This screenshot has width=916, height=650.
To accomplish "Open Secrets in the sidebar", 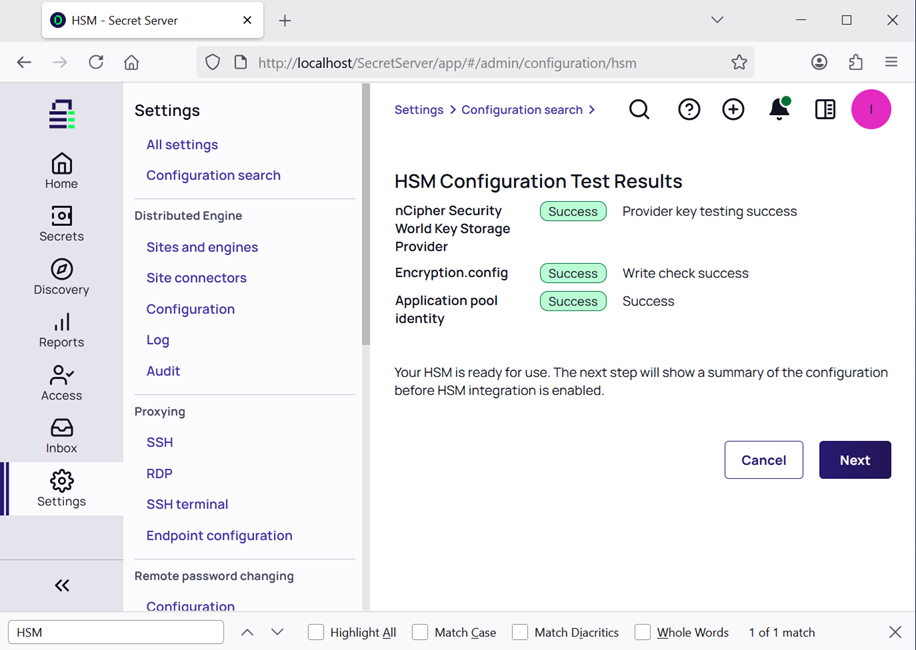I will click(61, 224).
